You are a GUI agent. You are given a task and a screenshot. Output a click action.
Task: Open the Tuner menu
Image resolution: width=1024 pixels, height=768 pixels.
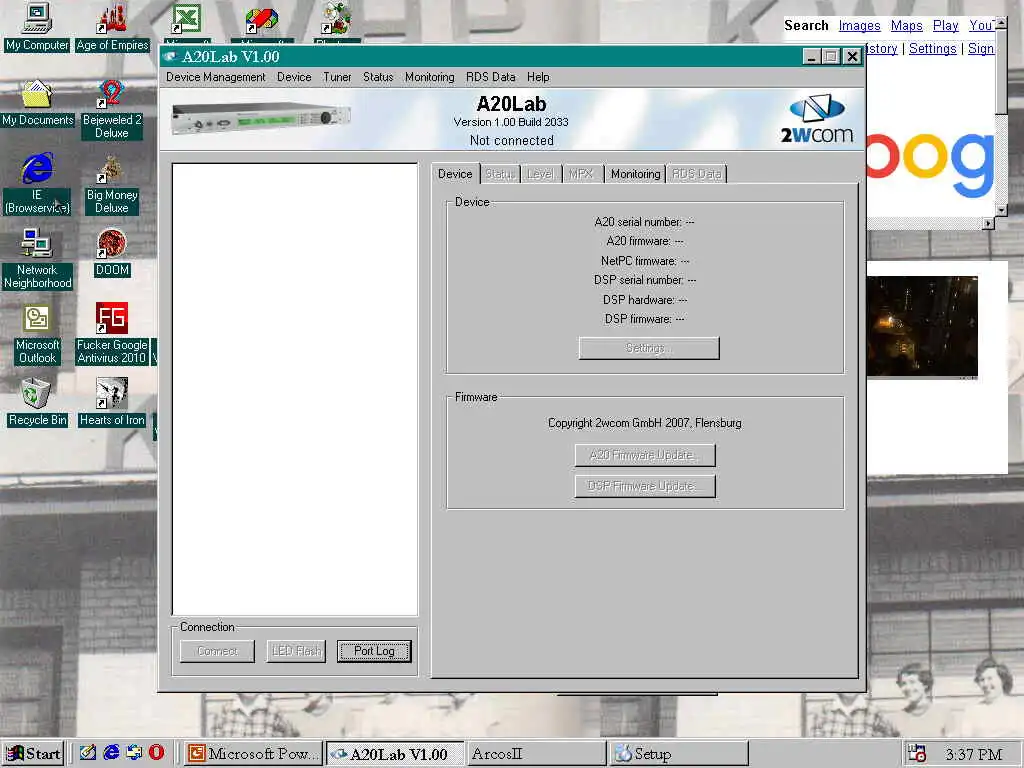click(337, 77)
